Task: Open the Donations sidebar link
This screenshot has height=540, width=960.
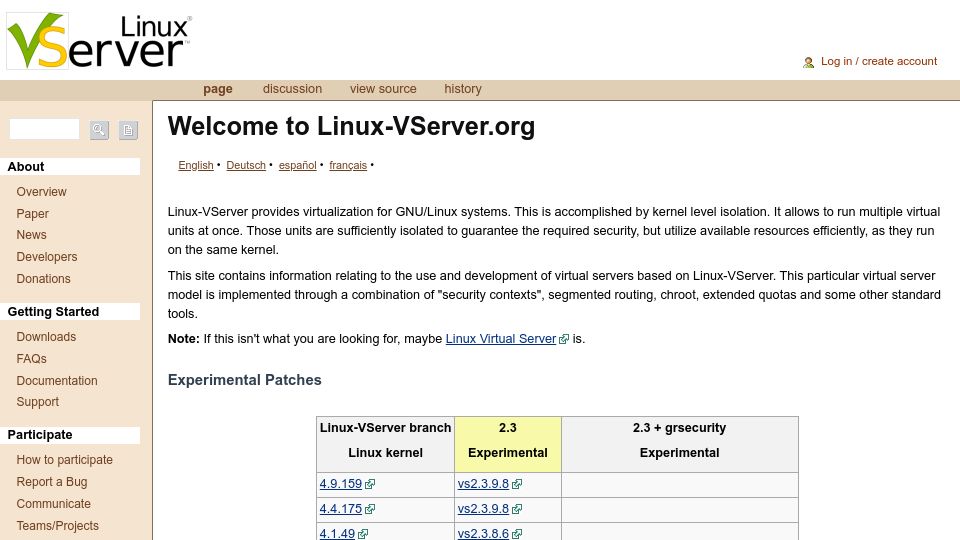Action: coord(43,279)
